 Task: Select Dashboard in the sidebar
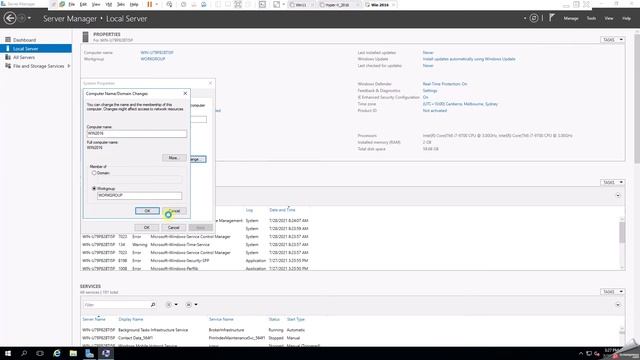pyautogui.click(x=24, y=40)
